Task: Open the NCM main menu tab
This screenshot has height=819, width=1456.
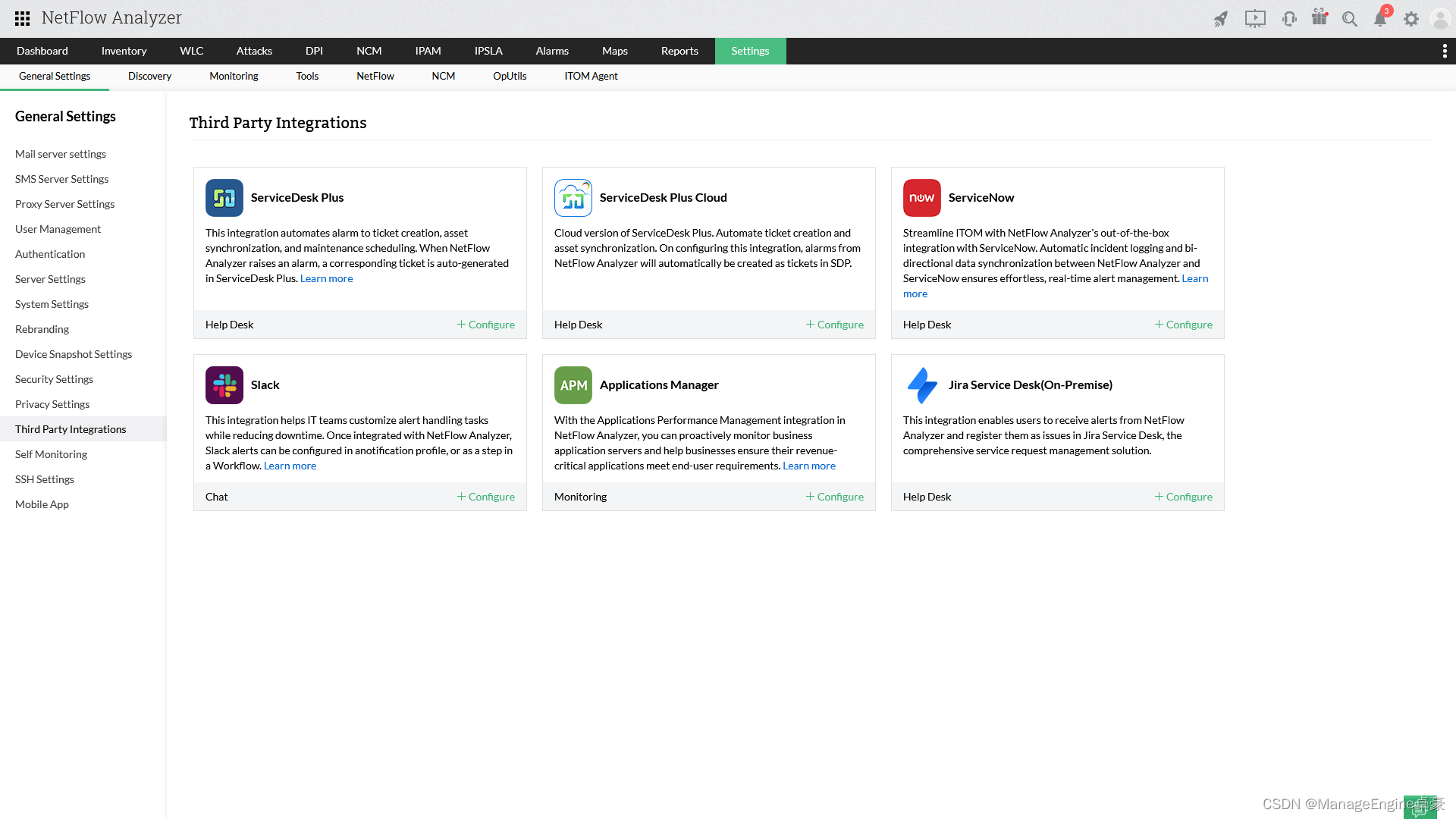Action: 369,51
